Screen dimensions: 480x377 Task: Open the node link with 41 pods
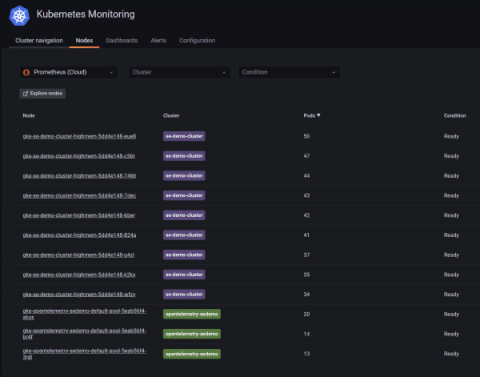[x=79, y=235]
